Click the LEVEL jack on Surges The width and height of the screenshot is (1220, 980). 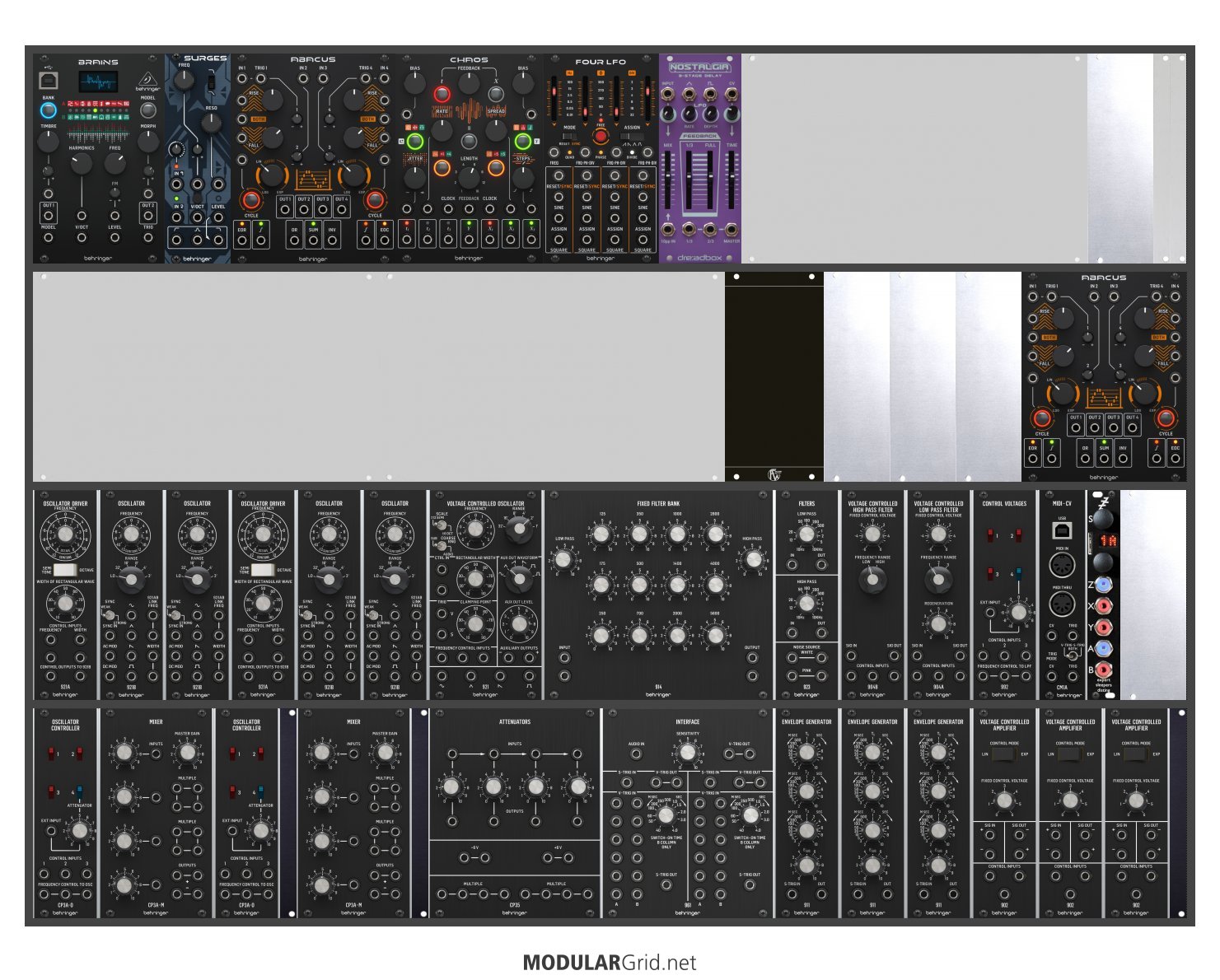(x=218, y=217)
